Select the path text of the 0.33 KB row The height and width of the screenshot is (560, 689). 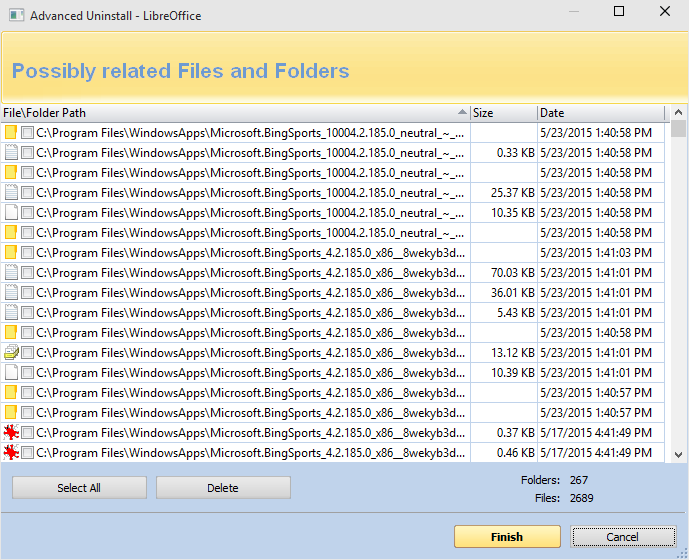tap(250, 153)
